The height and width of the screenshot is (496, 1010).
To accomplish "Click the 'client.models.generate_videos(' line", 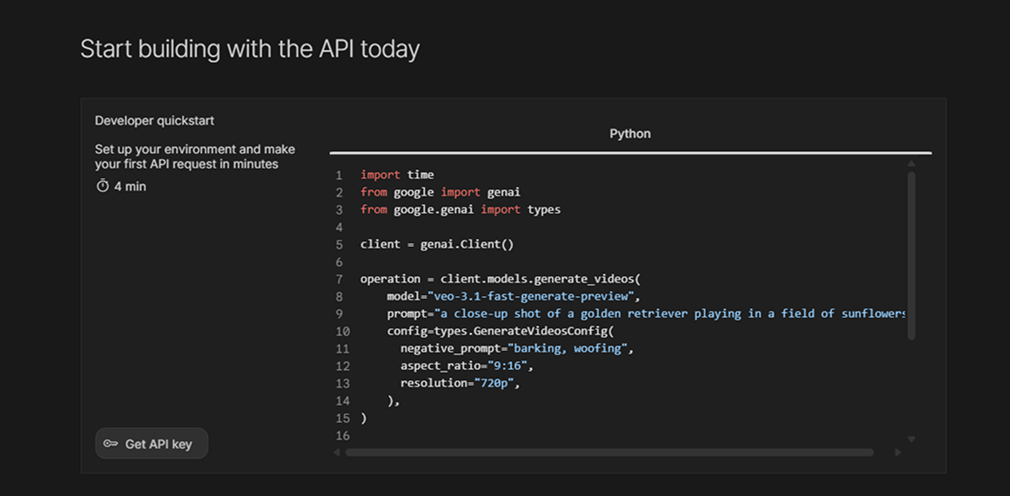I will [500, 279].
